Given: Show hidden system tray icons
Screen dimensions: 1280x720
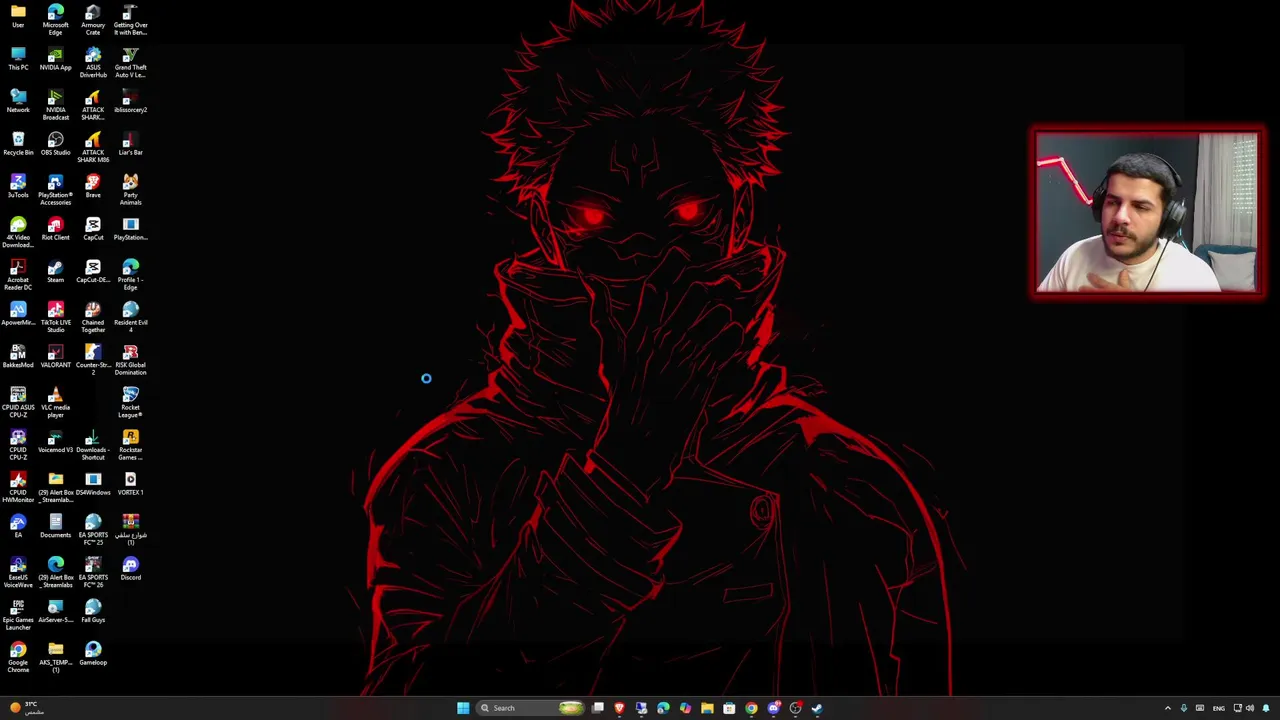Looking at the screenshot, I should pos(1167,708).
